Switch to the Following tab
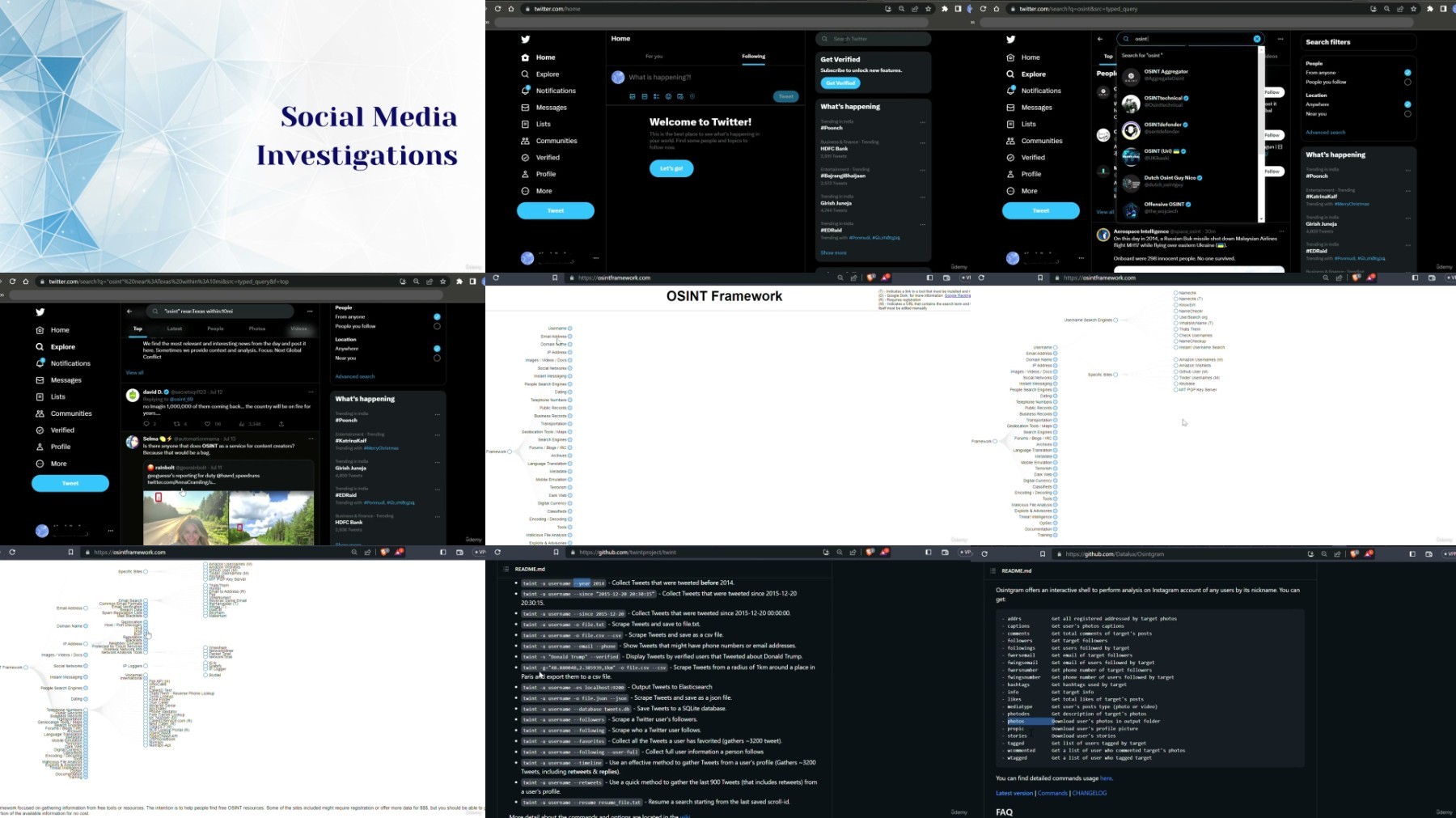 pyautogui.click(x=753, y=57)
